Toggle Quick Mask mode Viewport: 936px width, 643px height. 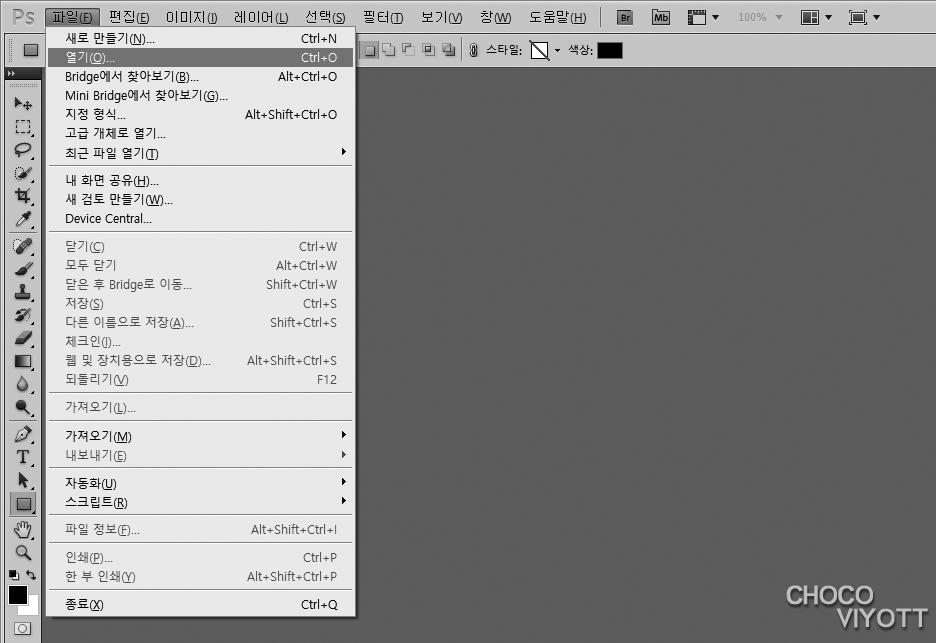[x=22, y=629]
